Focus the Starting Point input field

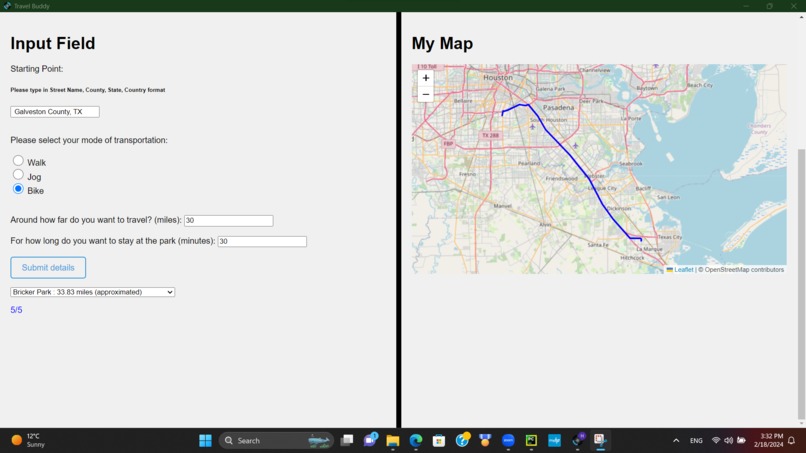pyautogui.click(x=55, y=112)
